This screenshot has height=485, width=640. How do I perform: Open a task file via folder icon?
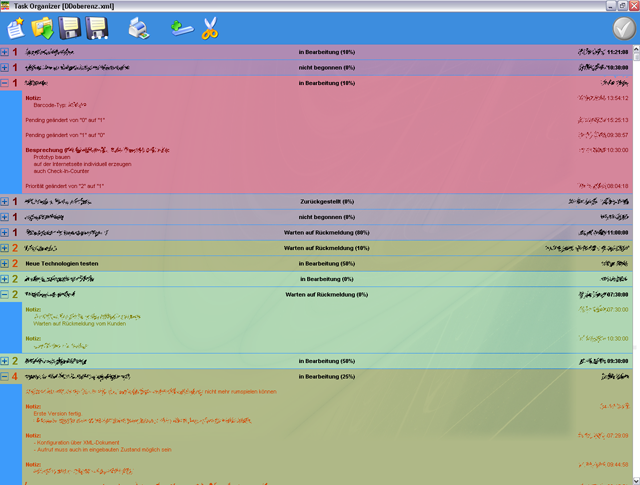point(43,28)
